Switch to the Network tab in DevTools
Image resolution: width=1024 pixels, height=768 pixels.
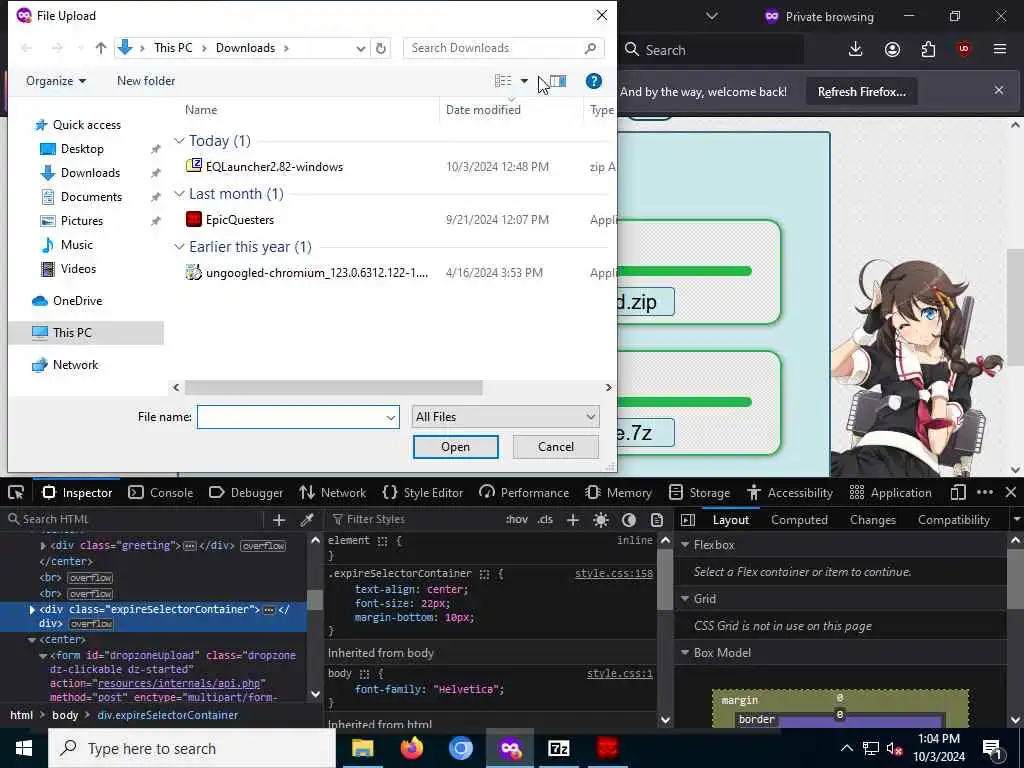(332, 492)
